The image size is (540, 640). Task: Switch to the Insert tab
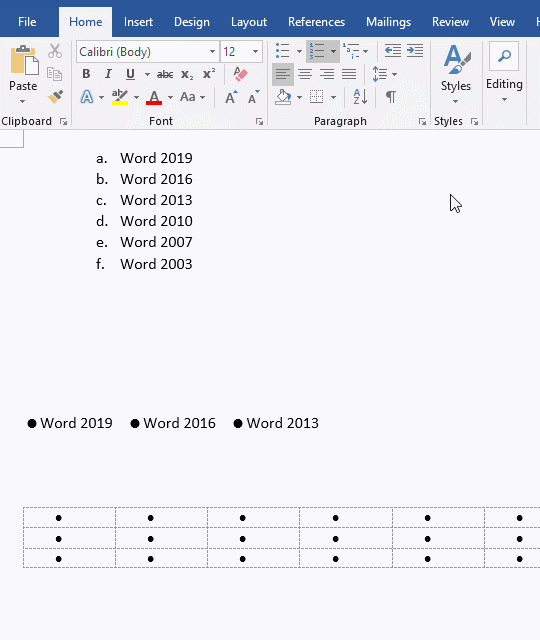pyautogui.click(x=138, y=22)
